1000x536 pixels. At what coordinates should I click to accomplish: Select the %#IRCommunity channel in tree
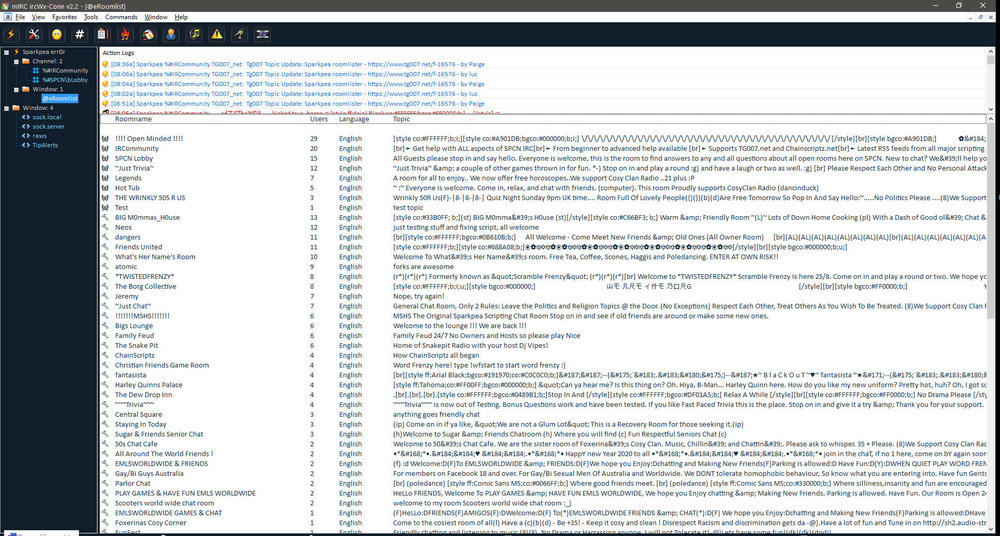pos(65,71)
